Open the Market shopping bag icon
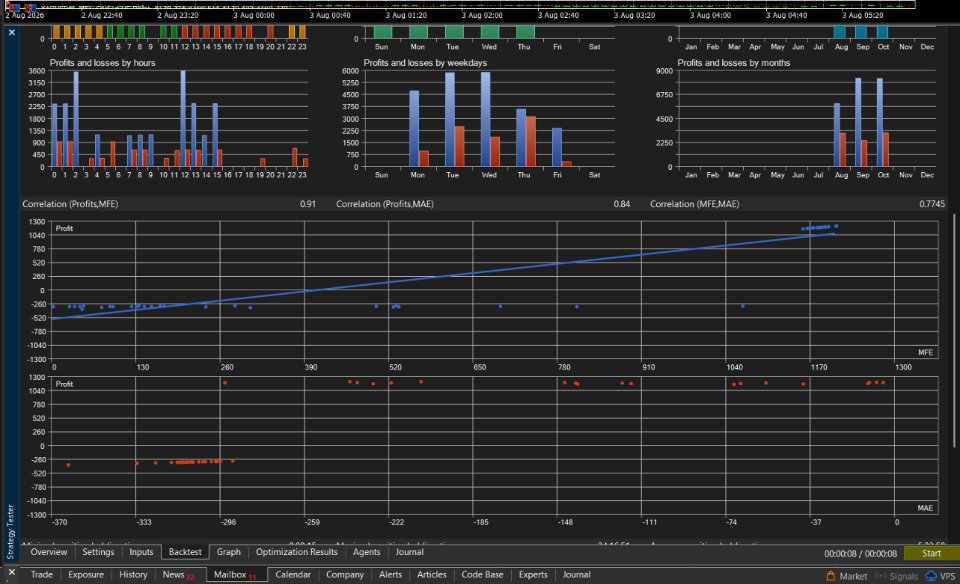 [x=831, y=575]
